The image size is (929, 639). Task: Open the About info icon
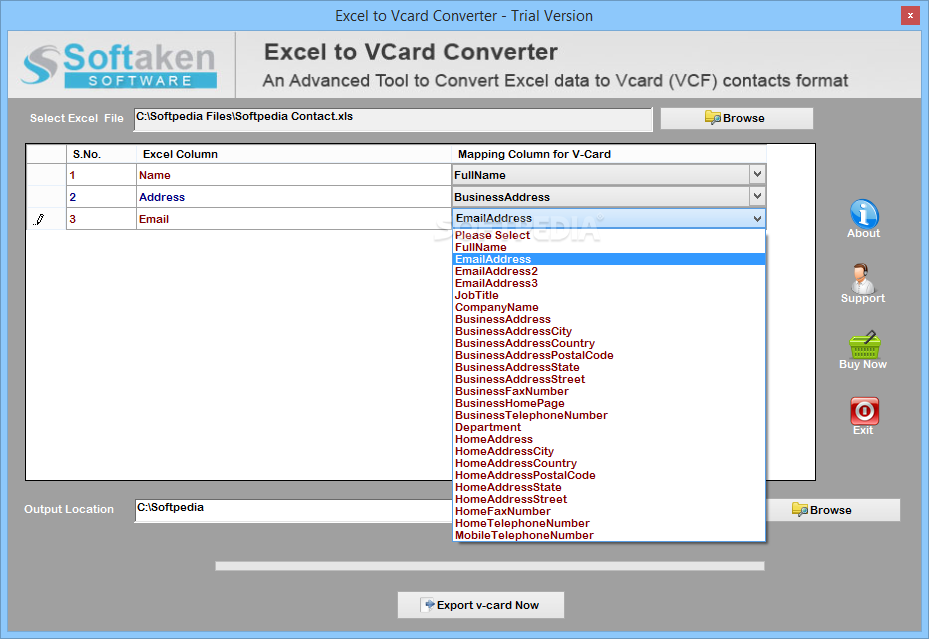click(864, 214)
